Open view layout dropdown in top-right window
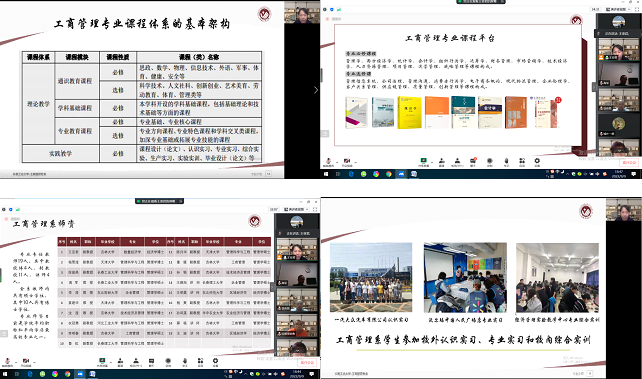Screen dimensions: 642x379 click(x=618, y=9)
